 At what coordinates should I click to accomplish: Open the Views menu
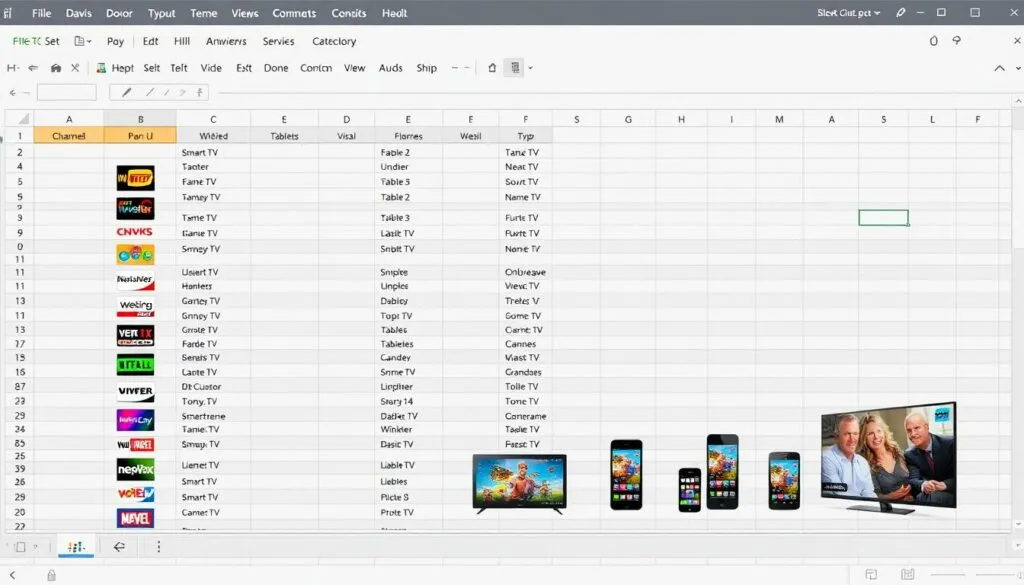(x=244, y=13)
